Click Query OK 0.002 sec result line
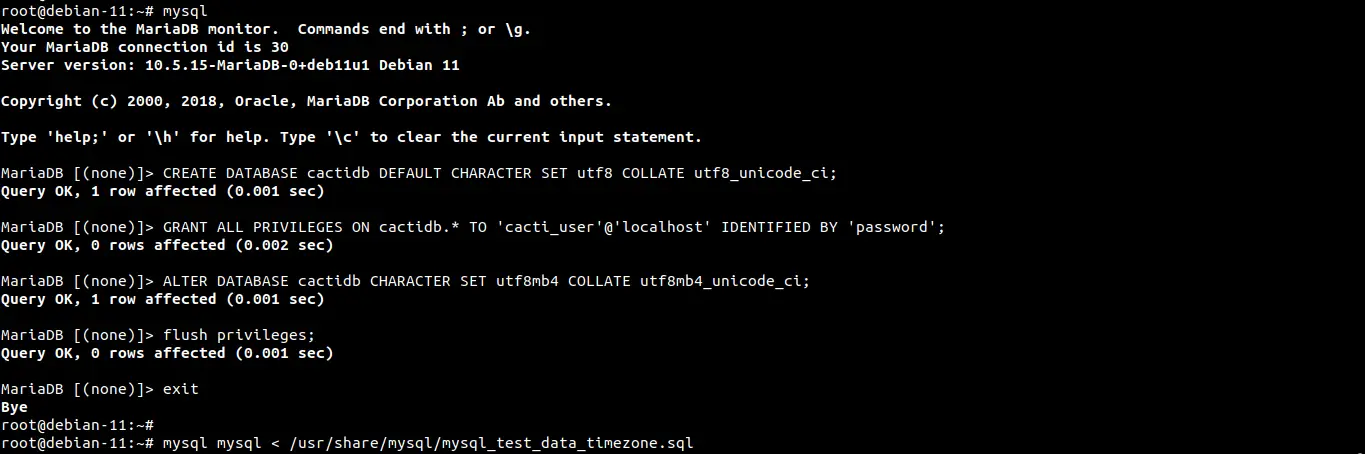1365x454 pixels. pos(166,245)
